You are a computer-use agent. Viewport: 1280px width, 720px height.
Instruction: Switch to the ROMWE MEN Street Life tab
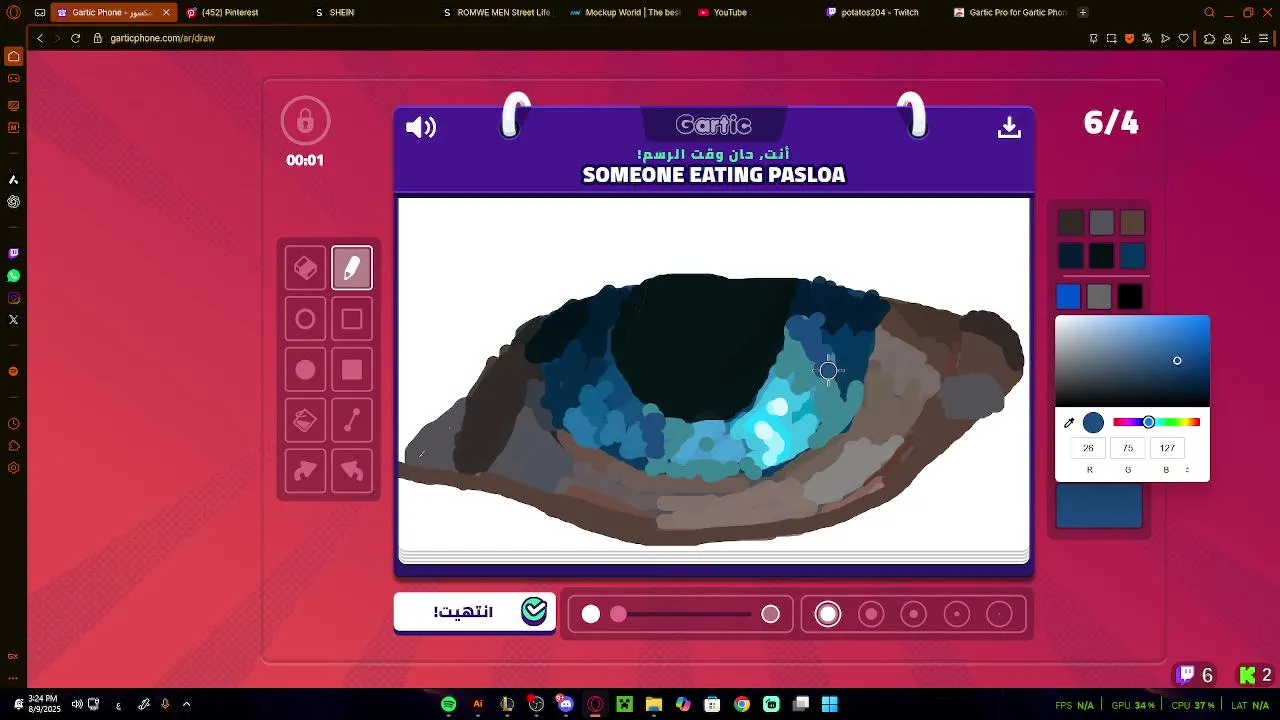click(498, 12)
